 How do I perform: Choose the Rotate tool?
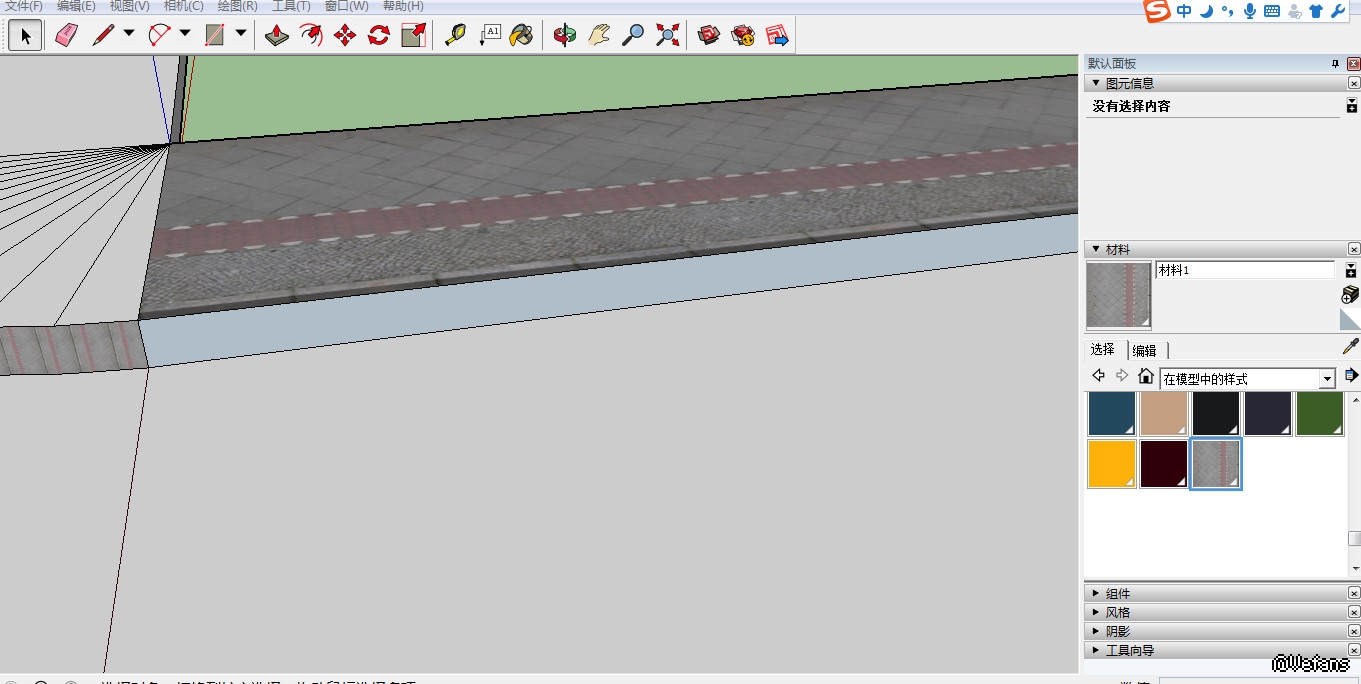point(378,36)
